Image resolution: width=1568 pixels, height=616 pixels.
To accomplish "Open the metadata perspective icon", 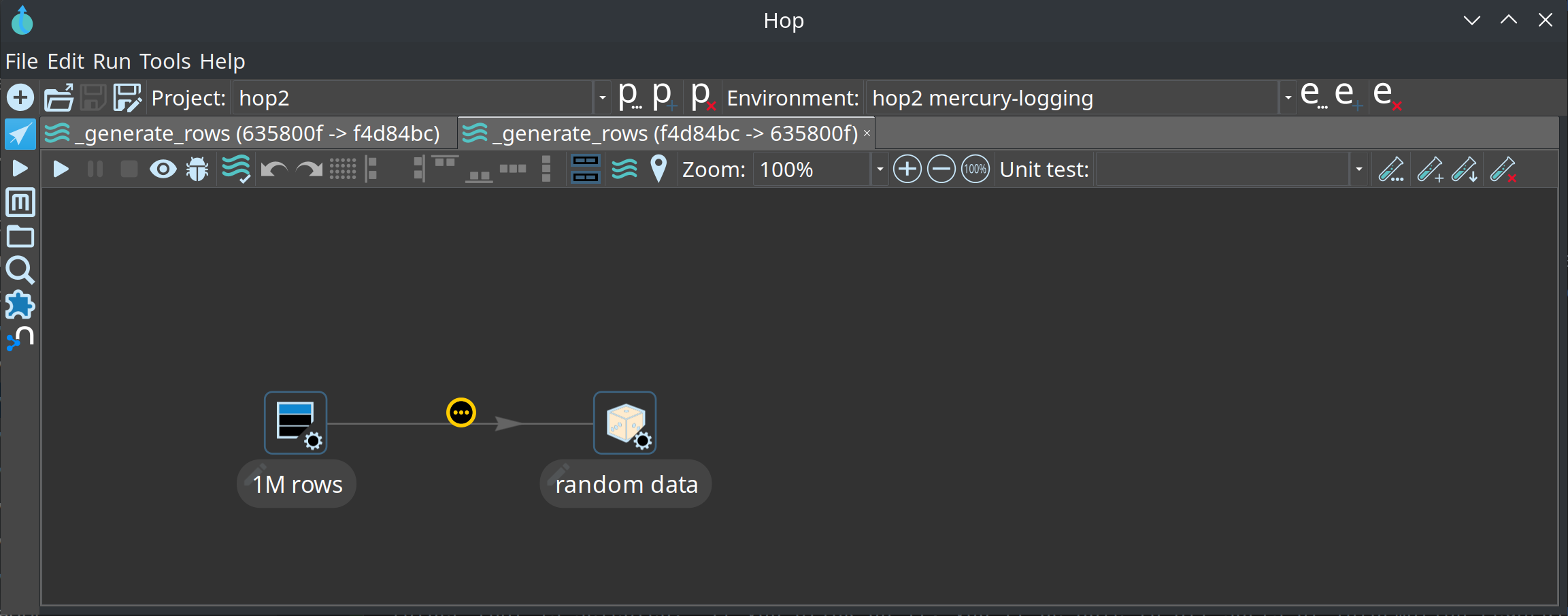I will (20, 203).
